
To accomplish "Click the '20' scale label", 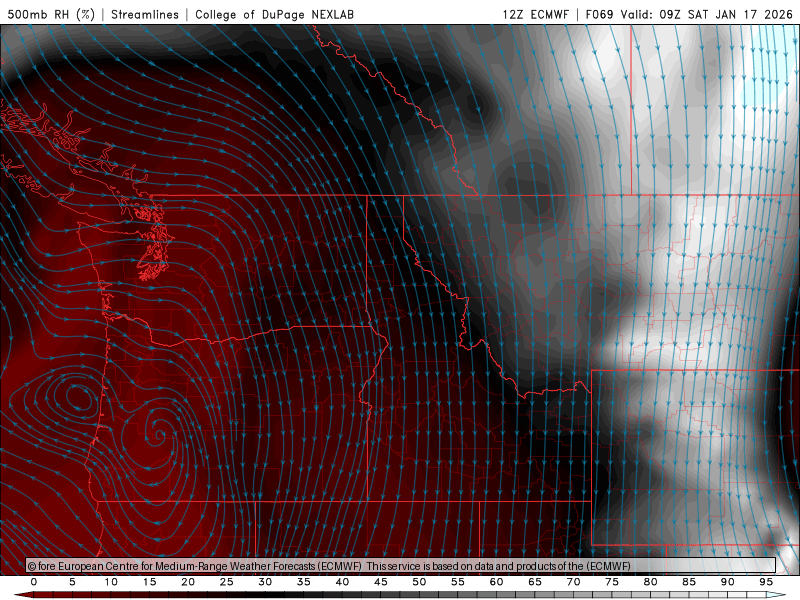I will click(188, 582).
